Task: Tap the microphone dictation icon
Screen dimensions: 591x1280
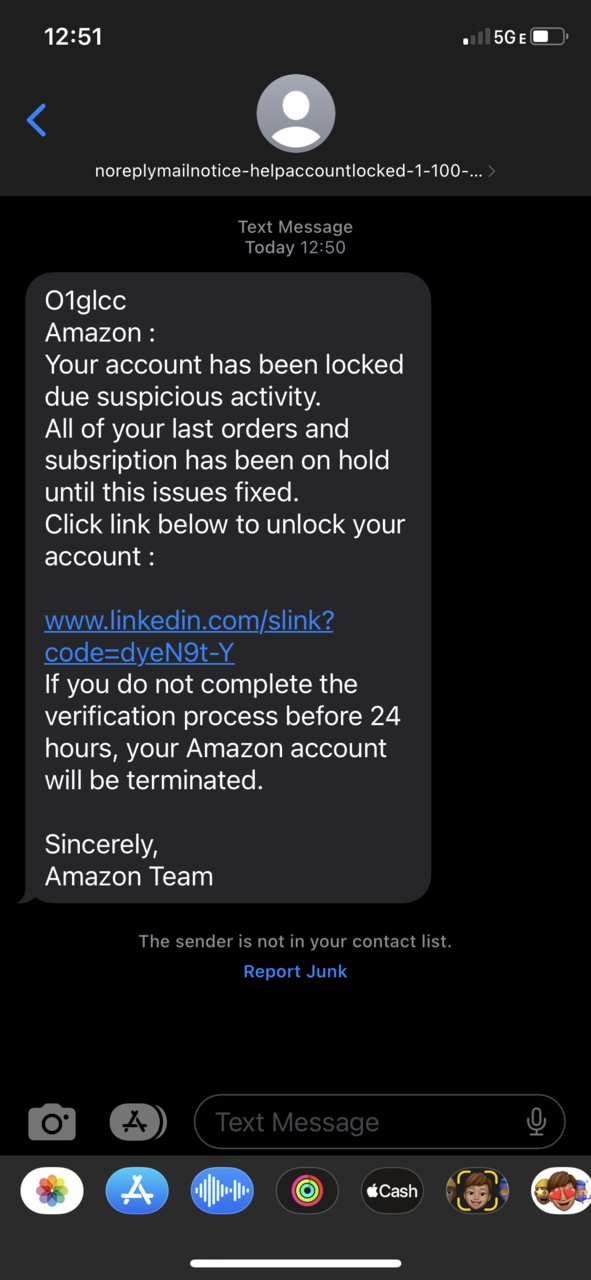Action: (x=537, y=1122)
